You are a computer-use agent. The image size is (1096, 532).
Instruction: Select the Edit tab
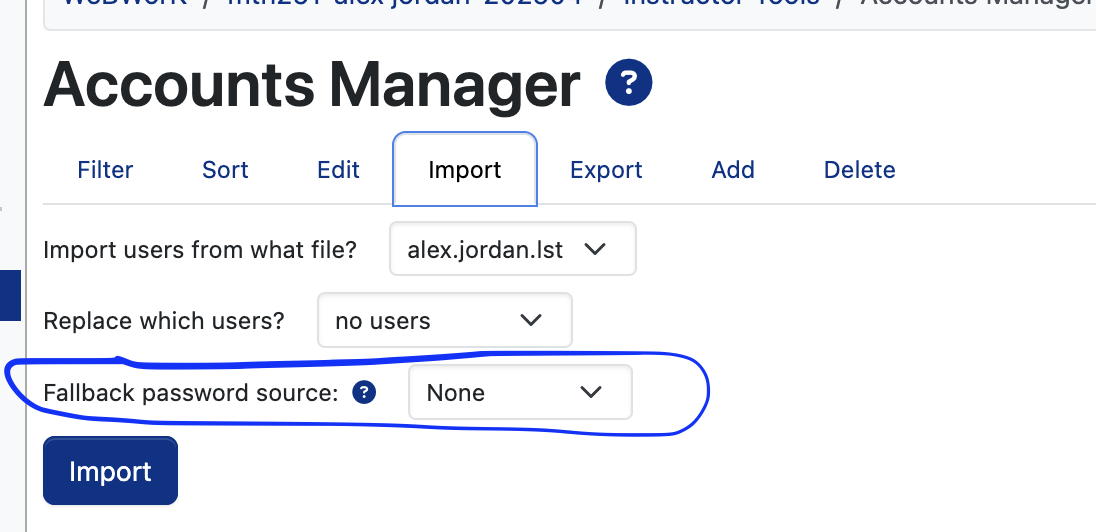pyautogui.click(x=338, y=170)
